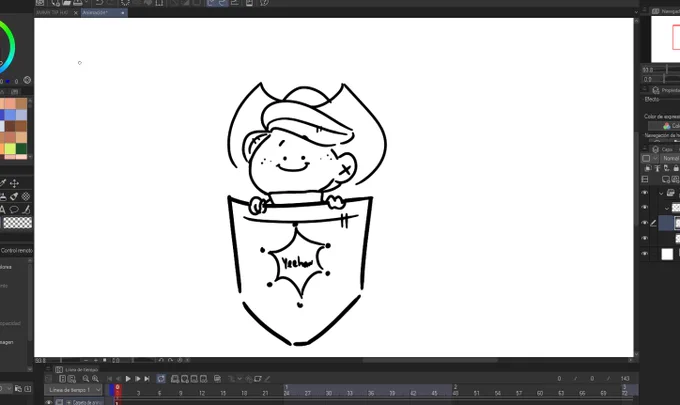Pick the dark green palette swatch

21,149
